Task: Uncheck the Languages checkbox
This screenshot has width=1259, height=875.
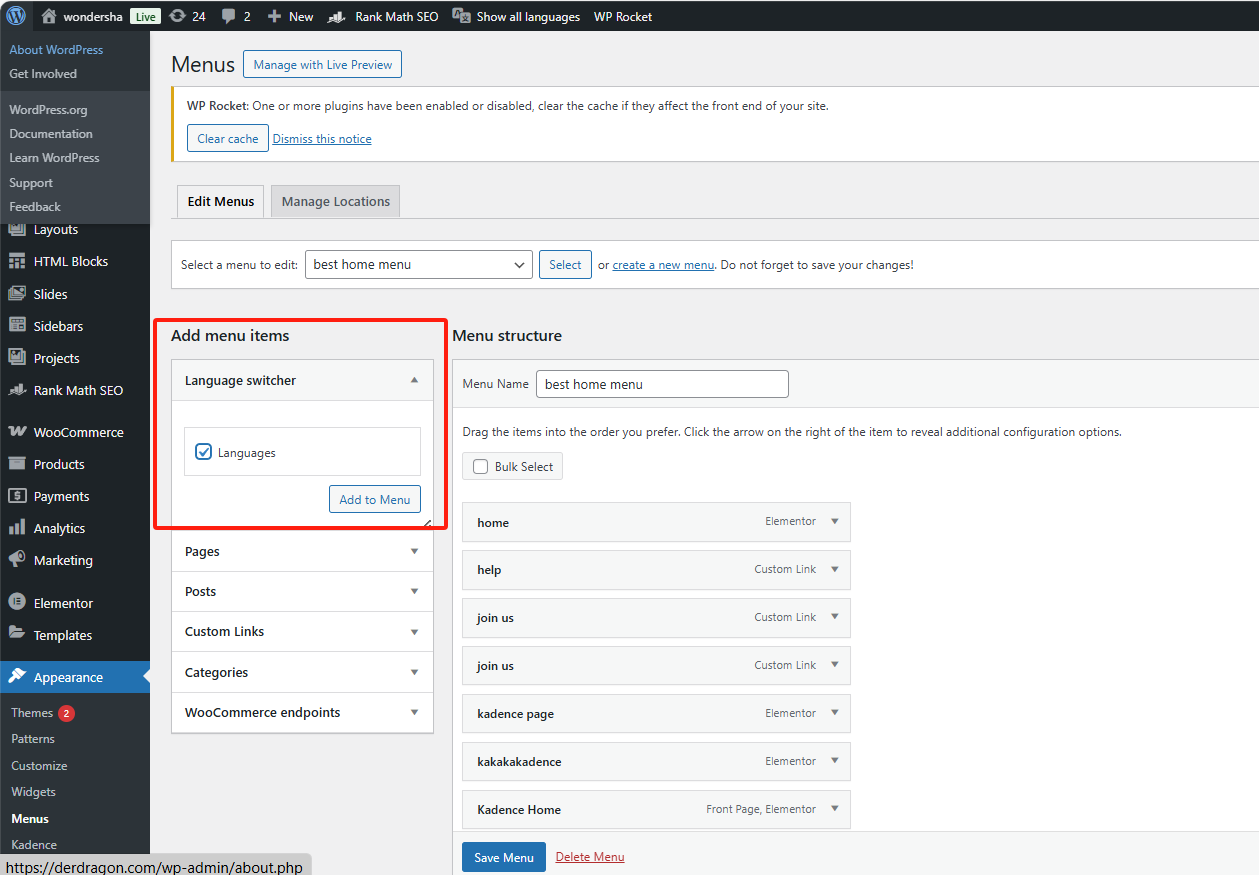Action: [203, 452]
